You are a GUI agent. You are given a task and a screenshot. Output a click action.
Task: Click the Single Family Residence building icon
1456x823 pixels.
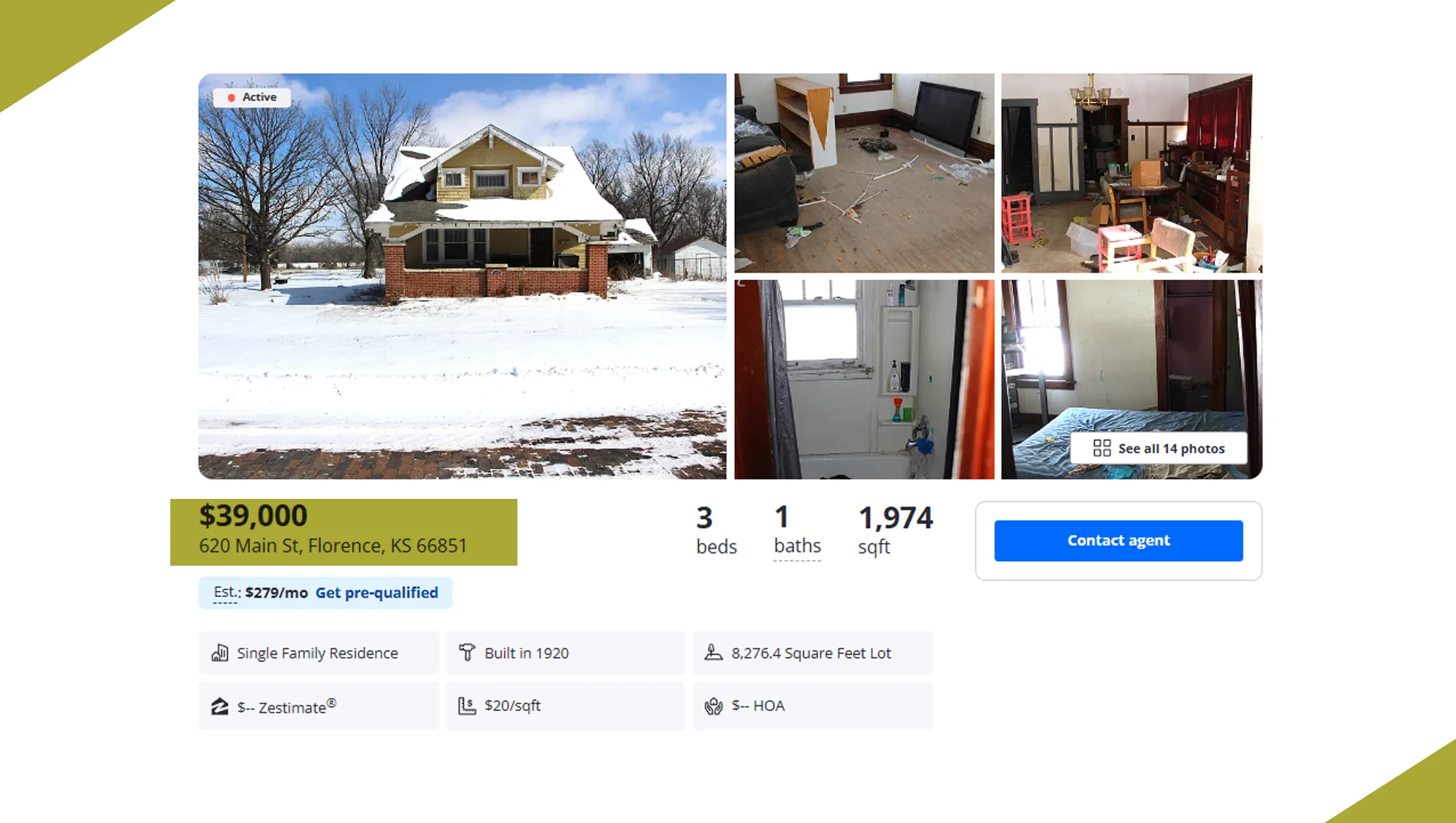219,653
